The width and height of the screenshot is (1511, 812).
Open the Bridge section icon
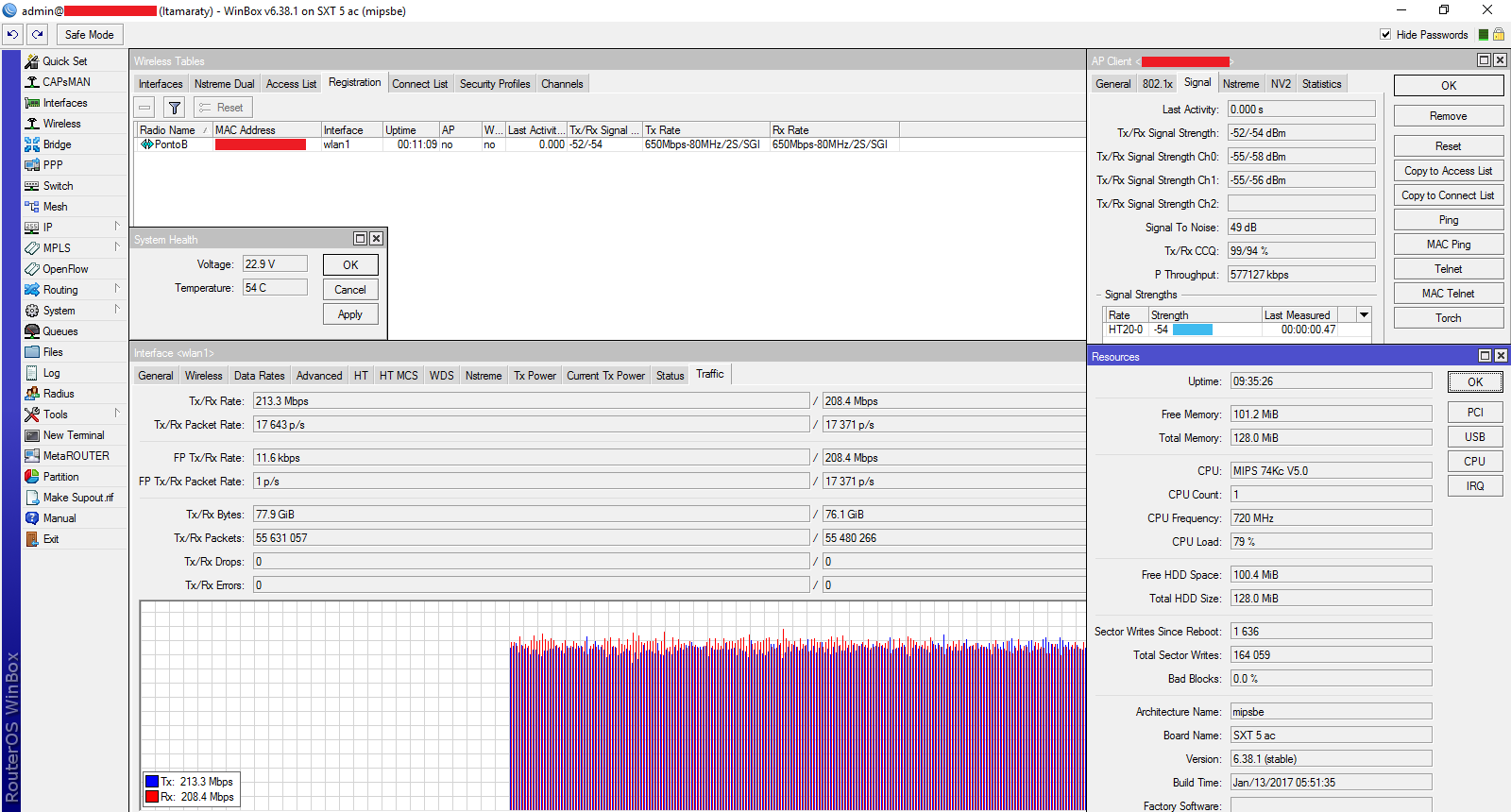[32, 144]
